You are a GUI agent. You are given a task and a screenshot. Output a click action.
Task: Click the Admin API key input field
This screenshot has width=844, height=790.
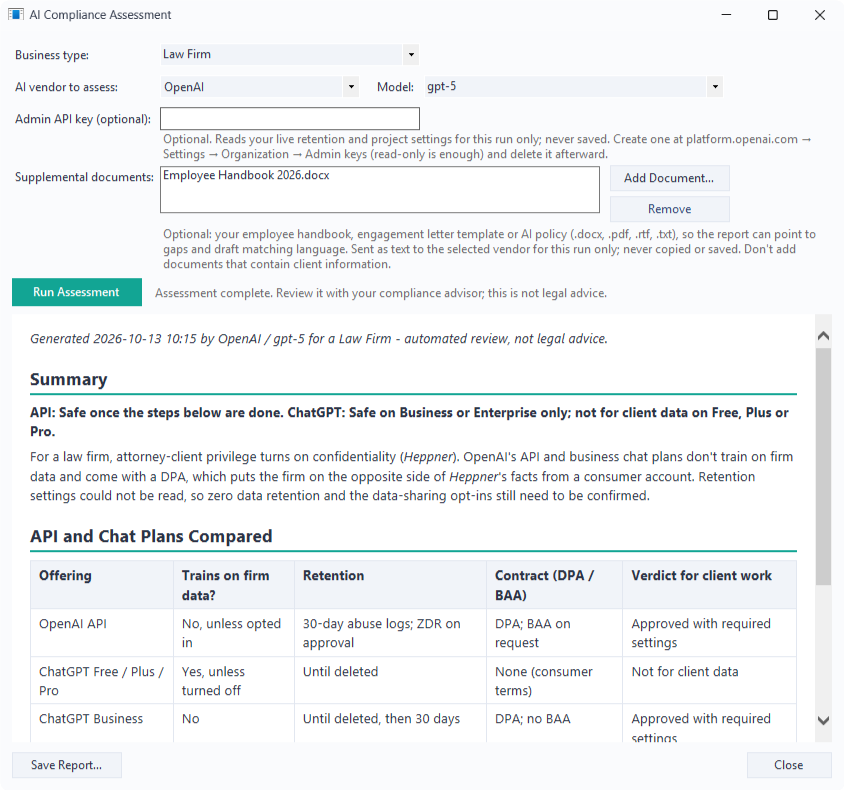pyautogui.click(x=290, y=118)
